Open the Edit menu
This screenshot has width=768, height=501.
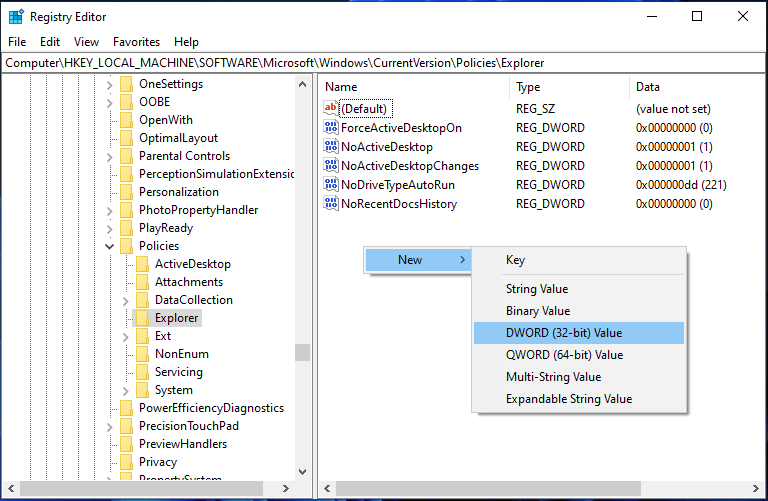tap(50, 42)
